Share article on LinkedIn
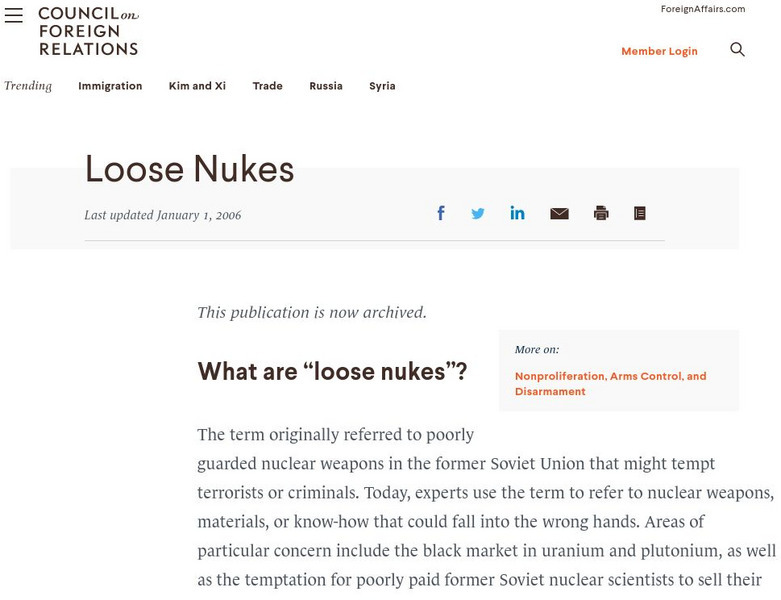Image resolution: width=781 pixels, height=600 pixels. coord(517,213)
